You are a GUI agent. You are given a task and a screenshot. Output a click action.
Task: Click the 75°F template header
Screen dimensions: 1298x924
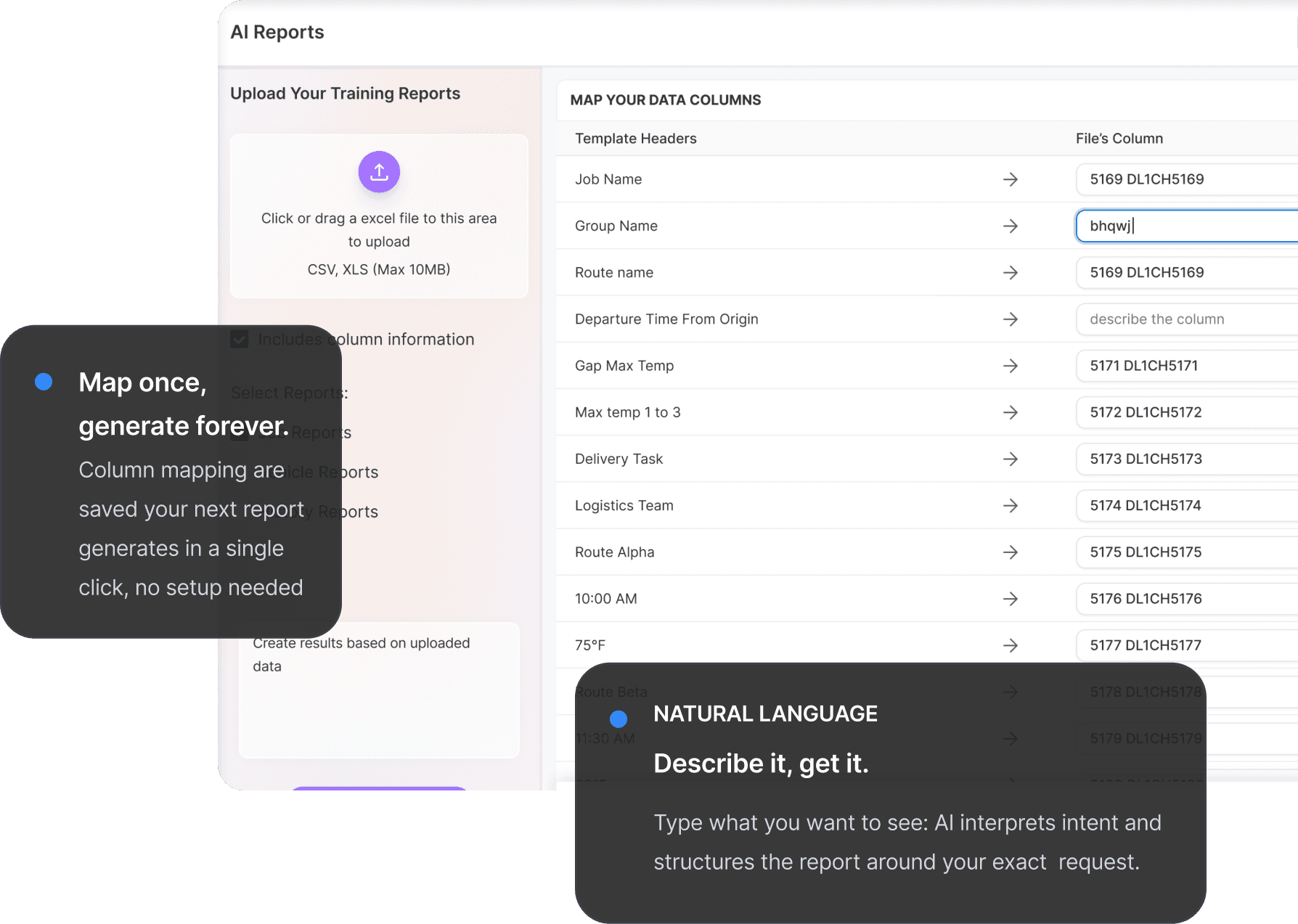pos(590,645)
